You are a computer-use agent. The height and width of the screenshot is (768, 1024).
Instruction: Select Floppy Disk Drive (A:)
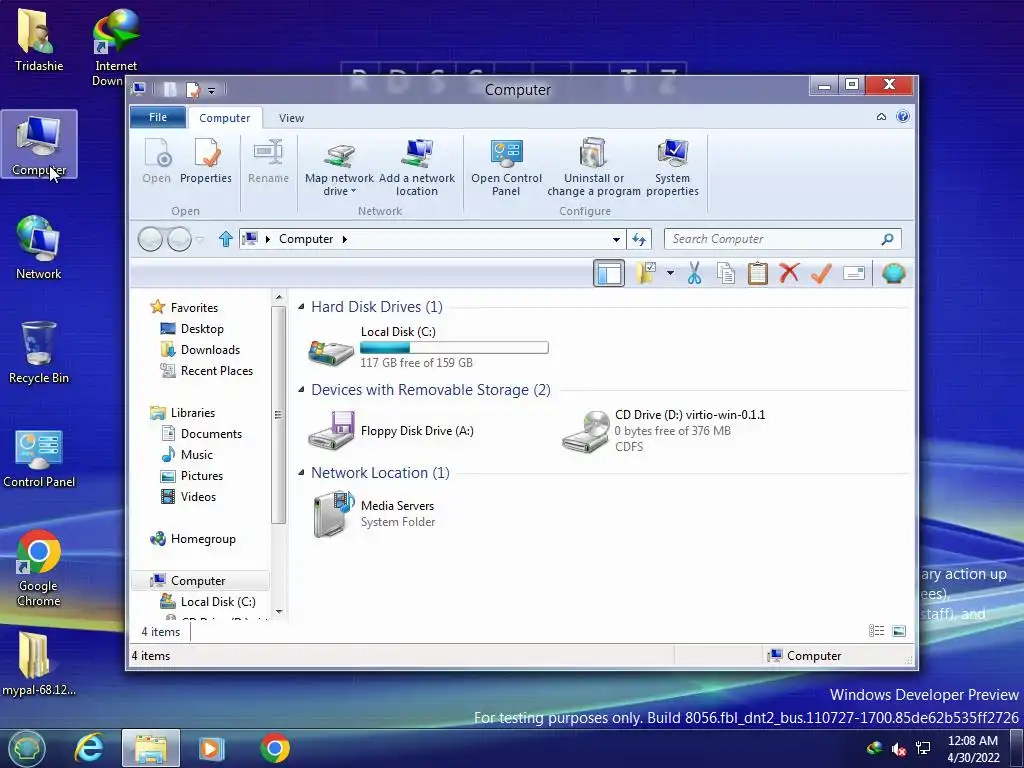391,430
